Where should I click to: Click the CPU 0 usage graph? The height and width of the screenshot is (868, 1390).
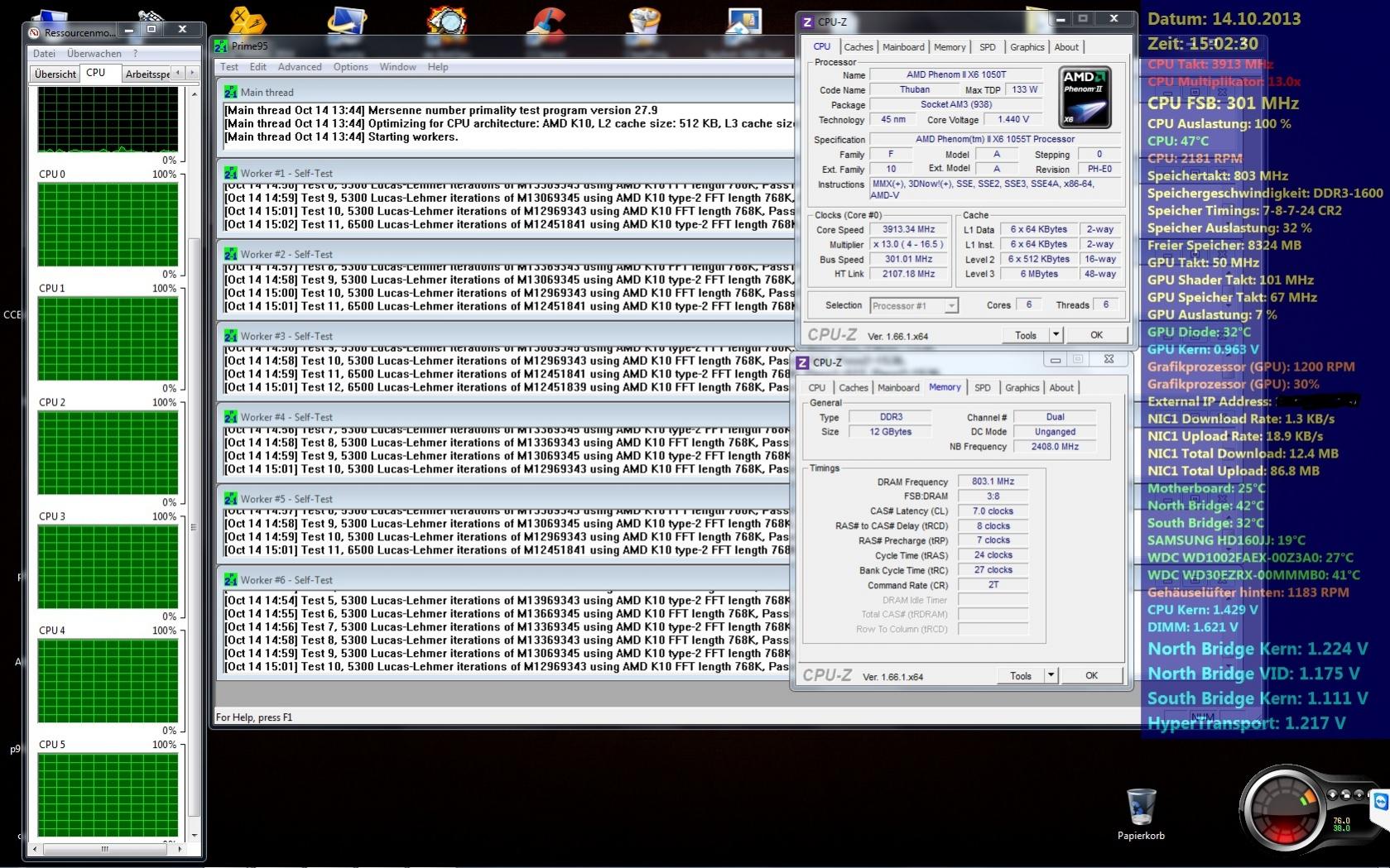coord(108,225)
